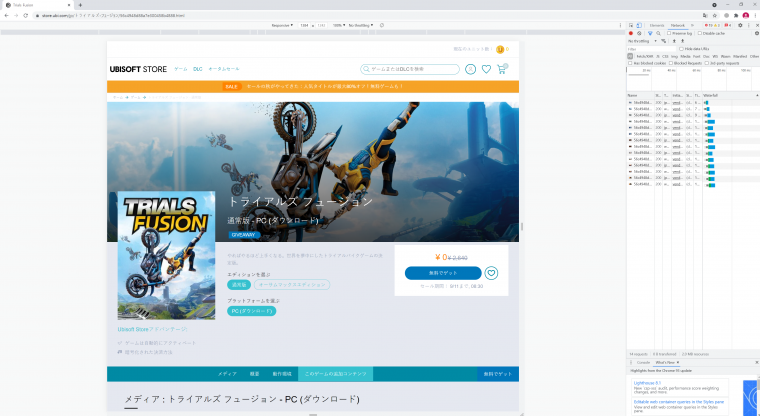Click the store search box
The height and width of the screenshot is (416, 760).
pyautogui.click(x=410, y=69)
